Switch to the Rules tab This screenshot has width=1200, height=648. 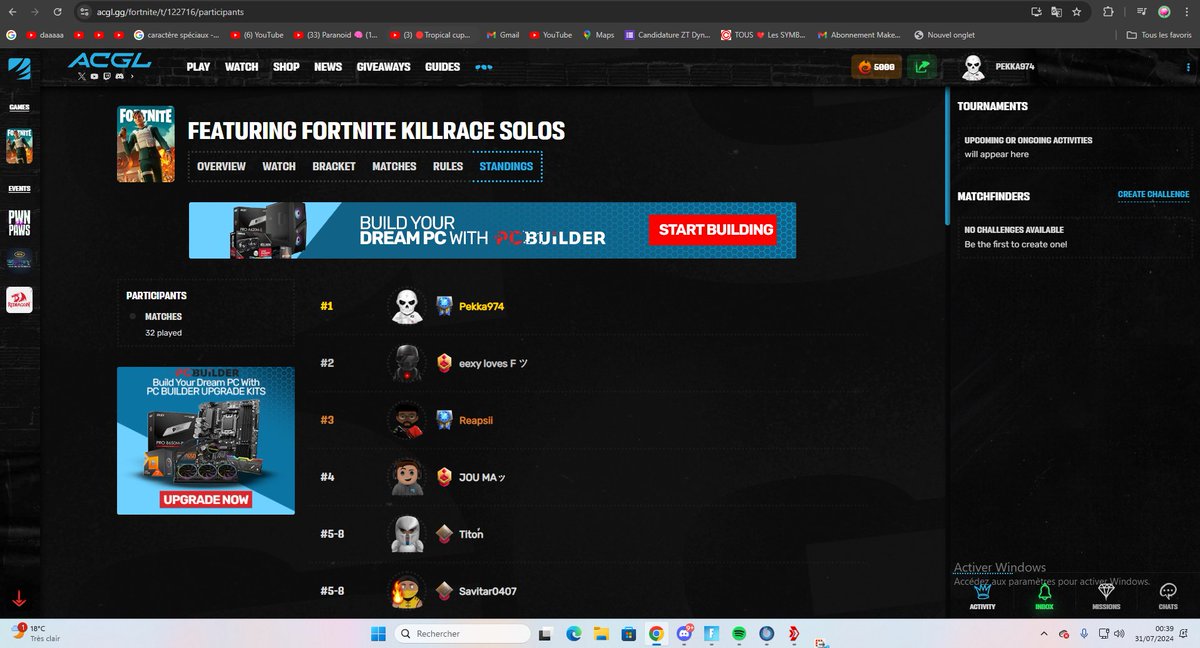[448, 166]
